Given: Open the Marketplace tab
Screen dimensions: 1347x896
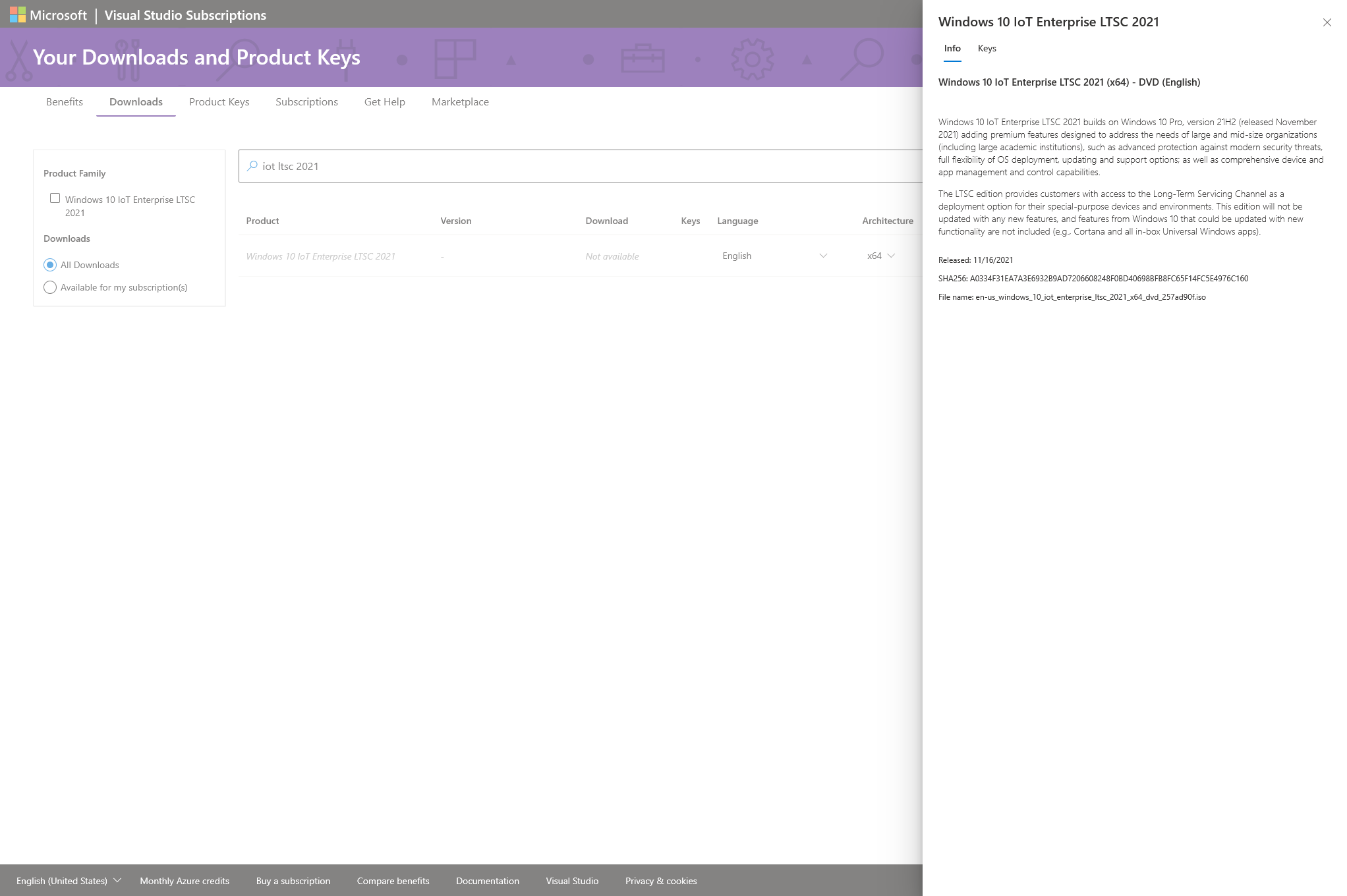Looking at the screenshot, I should click(x=460, y=101).
